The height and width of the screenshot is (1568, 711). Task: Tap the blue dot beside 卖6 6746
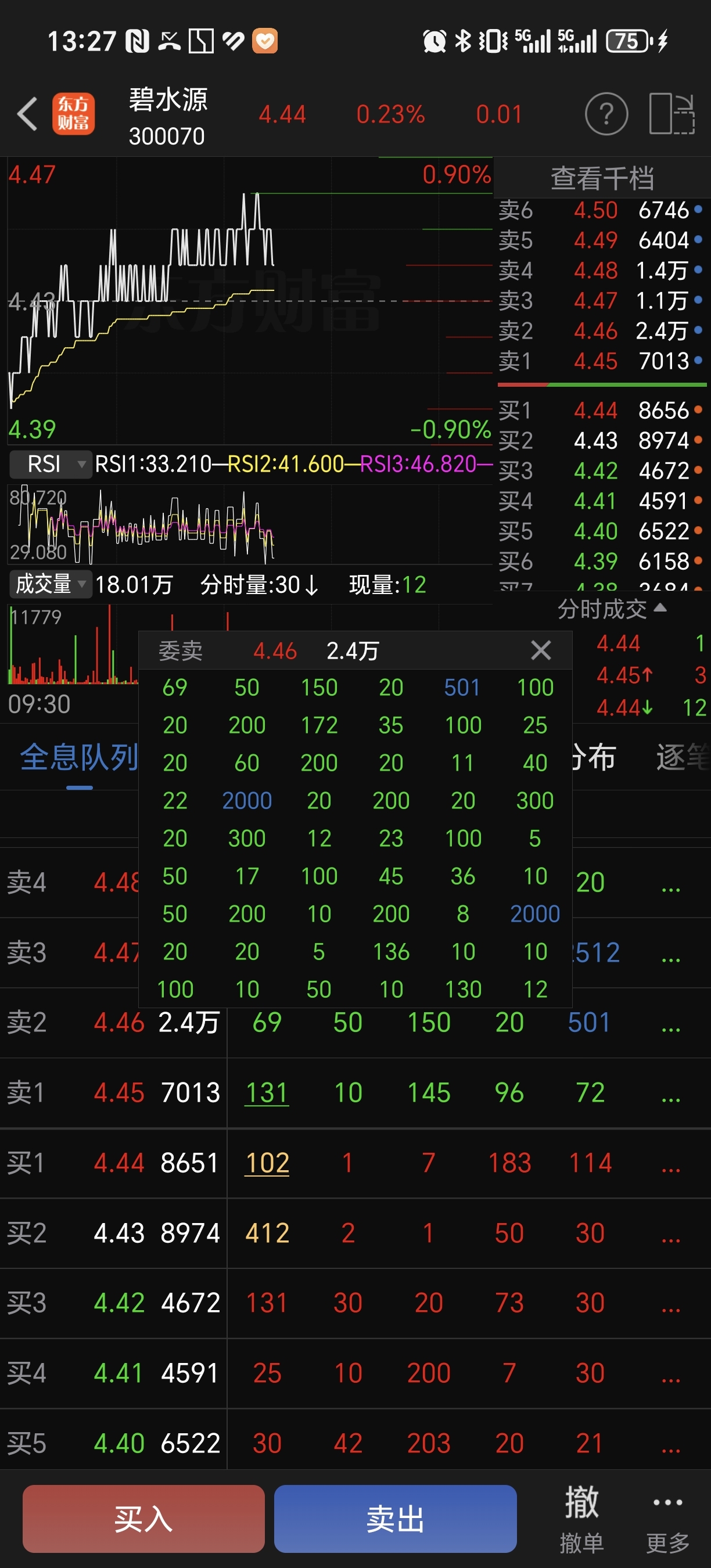pos(698,210)
